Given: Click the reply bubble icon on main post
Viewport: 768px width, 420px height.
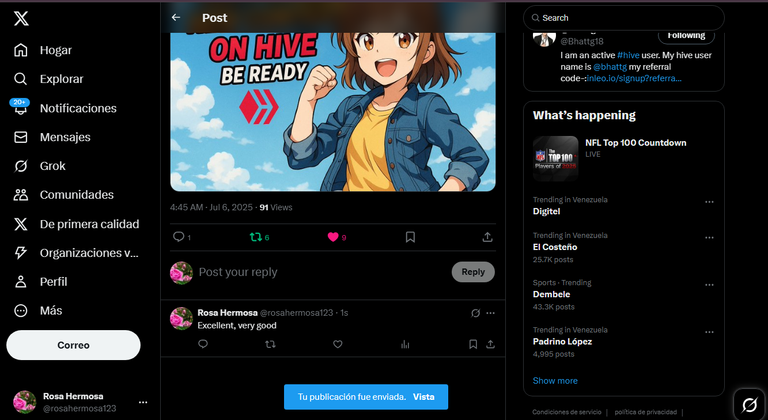Looking at the screenshot, I should point(179,237).
